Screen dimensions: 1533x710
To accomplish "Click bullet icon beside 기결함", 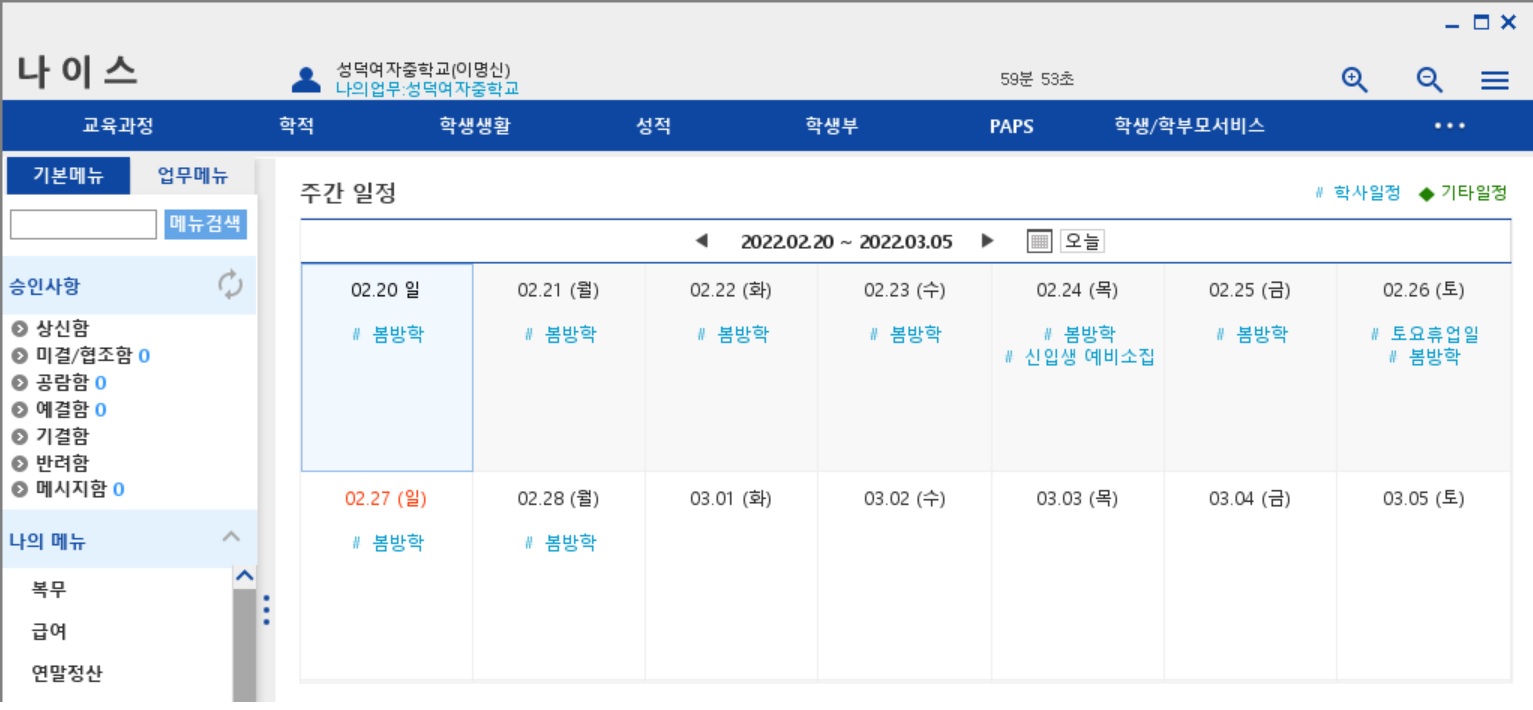I will coord(19,436).
